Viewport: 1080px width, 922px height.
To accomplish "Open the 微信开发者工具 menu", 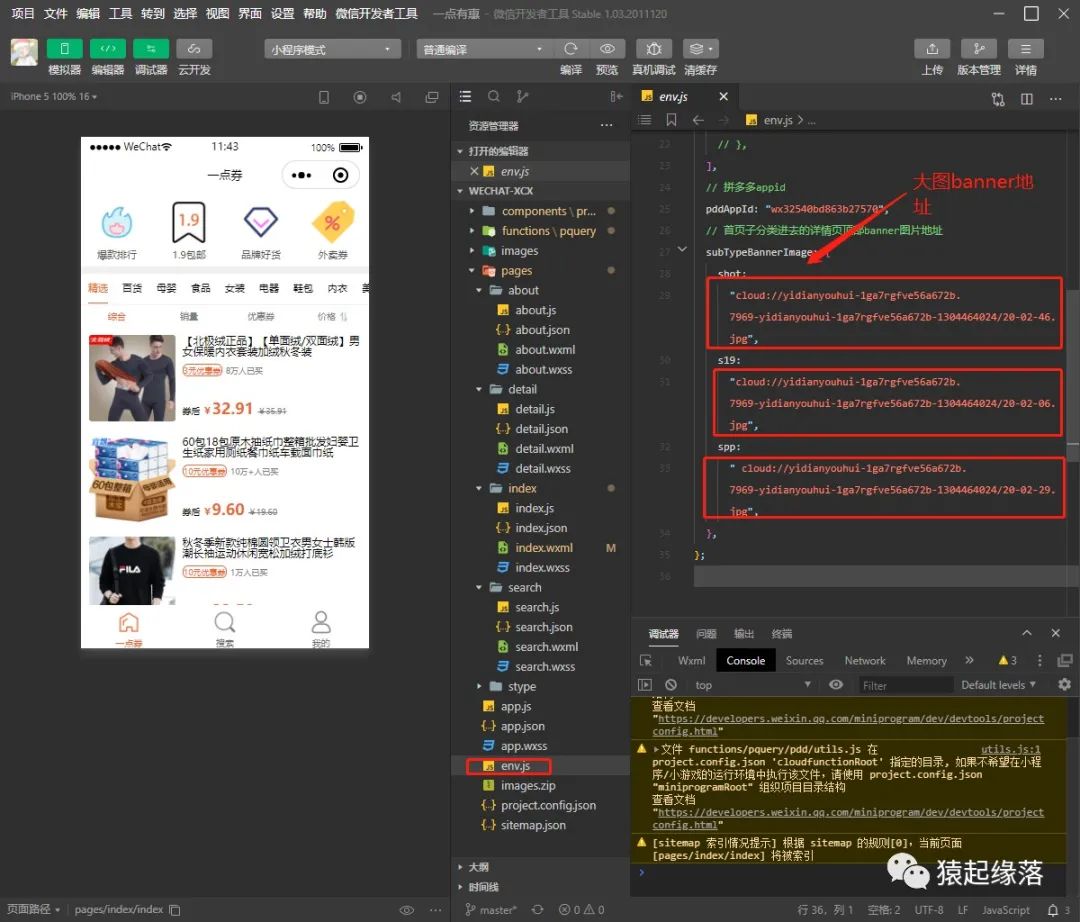I will 376,14.
